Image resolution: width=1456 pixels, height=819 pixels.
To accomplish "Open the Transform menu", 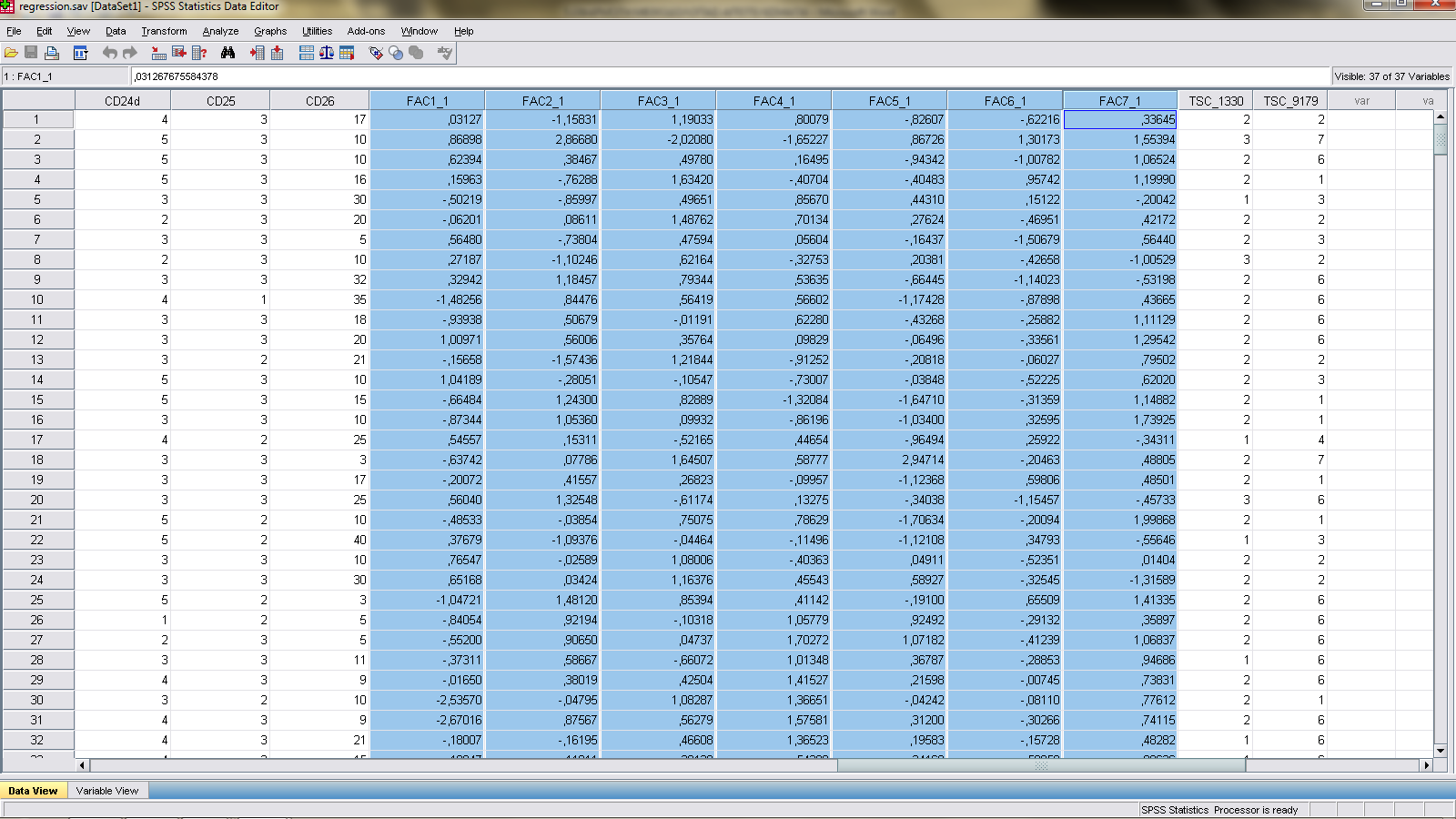I will coord(164,31).
